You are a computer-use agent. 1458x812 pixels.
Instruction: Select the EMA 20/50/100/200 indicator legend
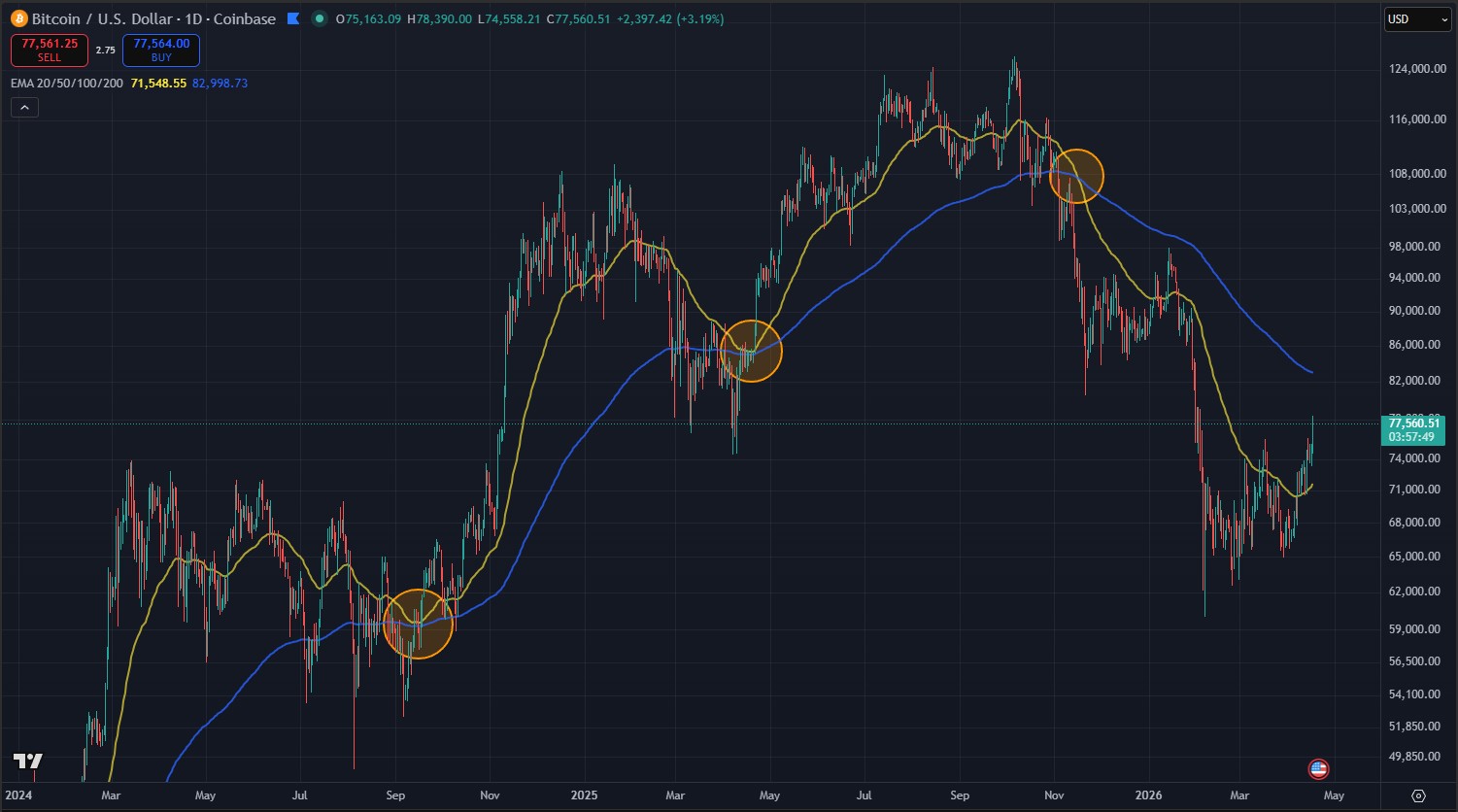tap(67, 84)
